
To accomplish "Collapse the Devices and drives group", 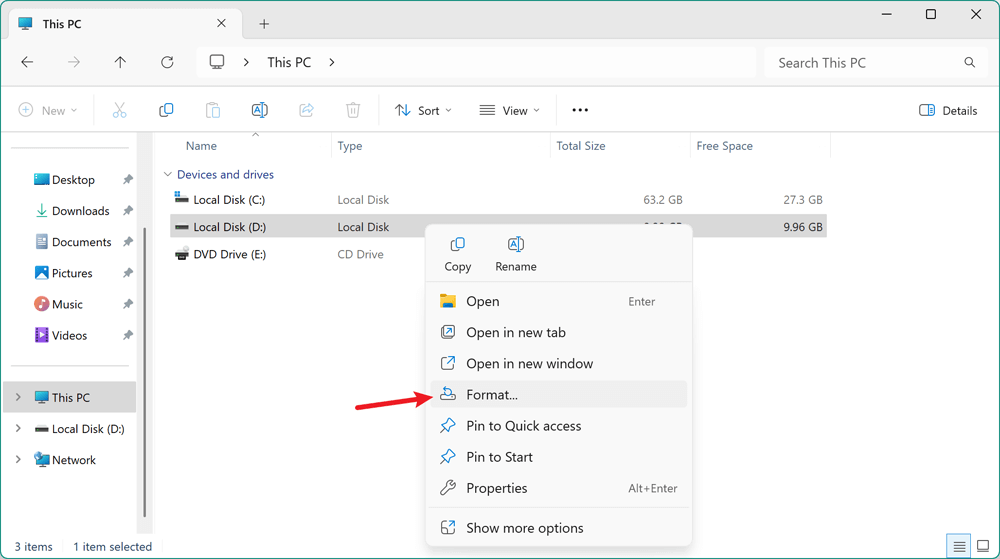I will (x=168, y=175).
